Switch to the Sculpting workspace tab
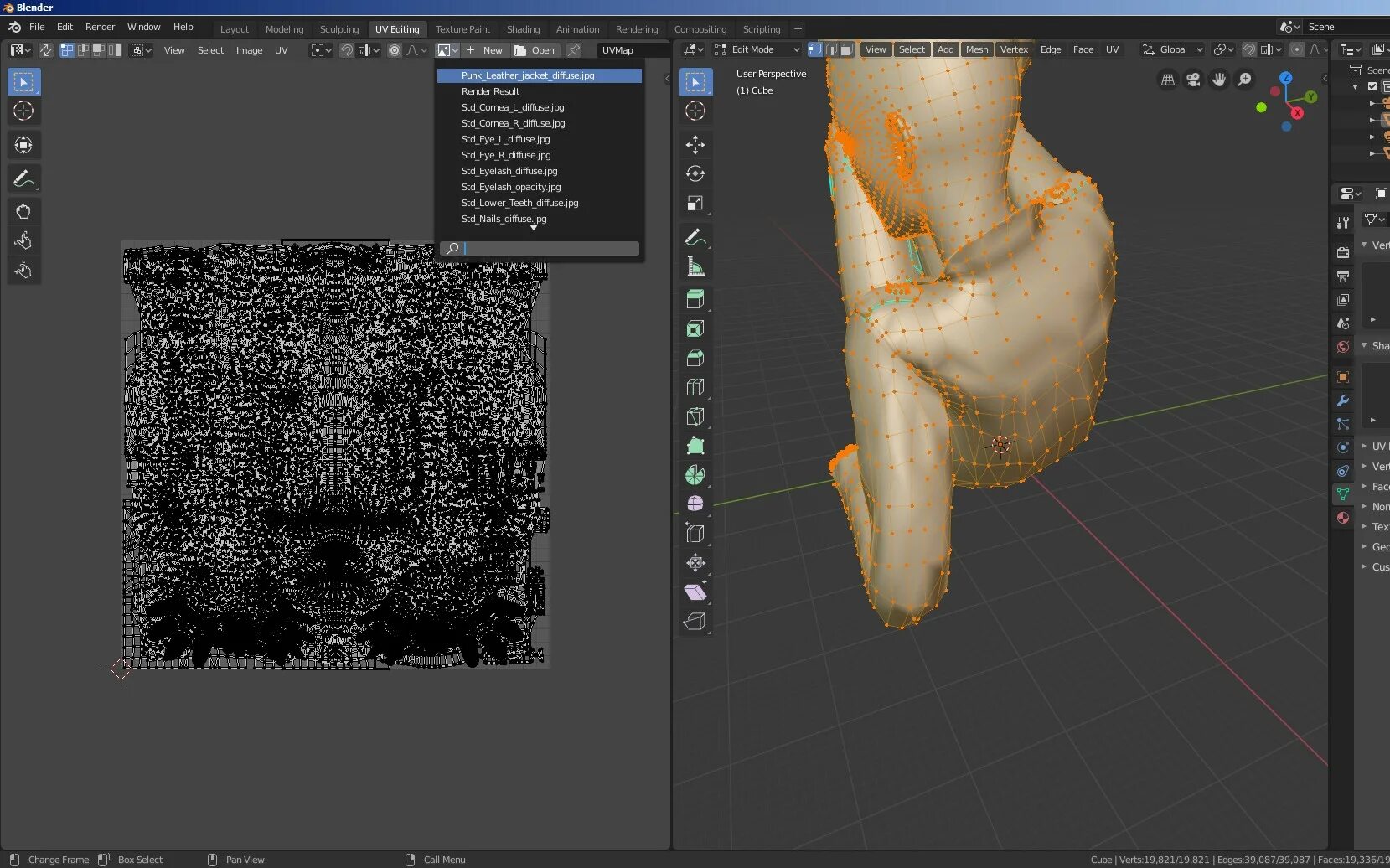This screenshot has height=868, width=1390. point(339,29)
